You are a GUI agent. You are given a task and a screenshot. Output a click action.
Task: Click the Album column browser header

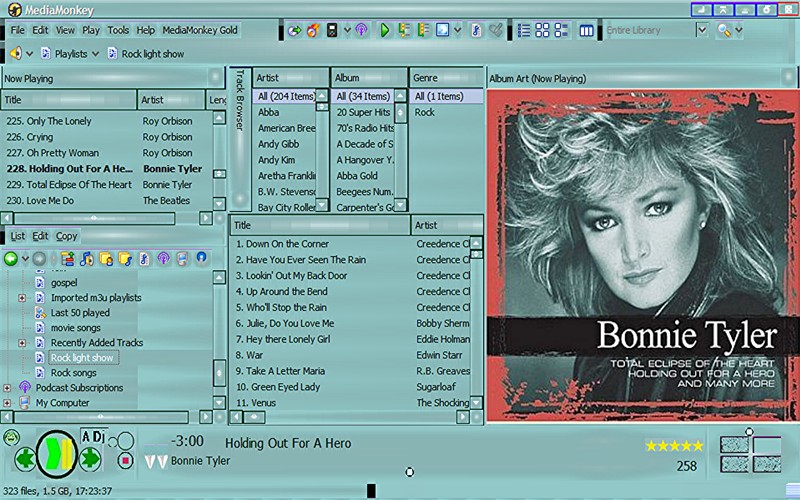click(369, 78)
